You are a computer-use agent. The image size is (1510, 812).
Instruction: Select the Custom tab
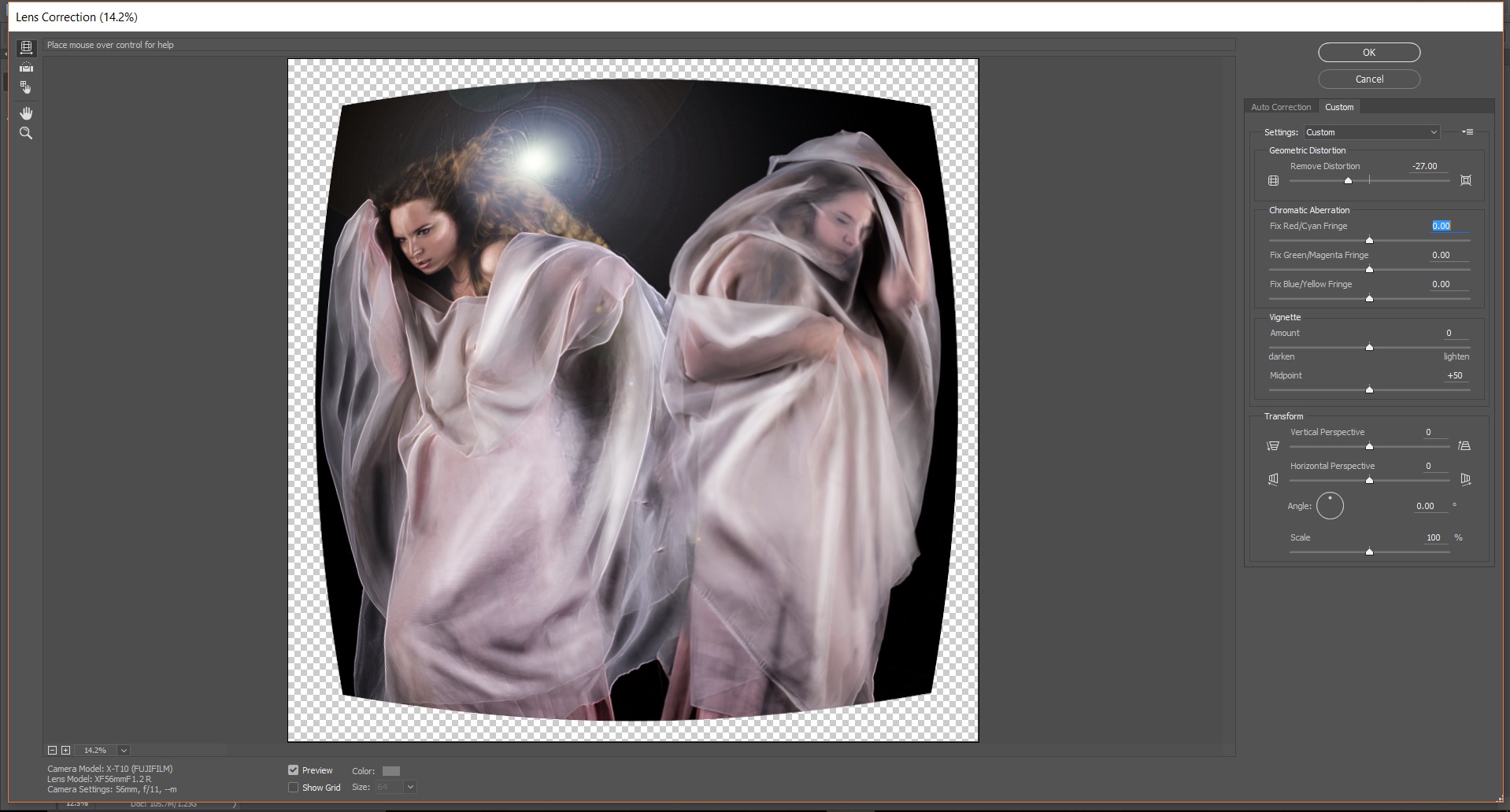(1340, 106)
